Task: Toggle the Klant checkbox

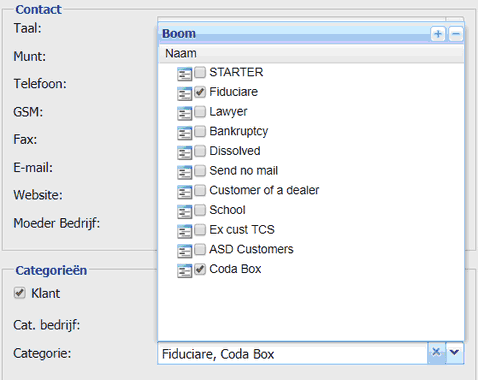Action: tap(20, 293)
